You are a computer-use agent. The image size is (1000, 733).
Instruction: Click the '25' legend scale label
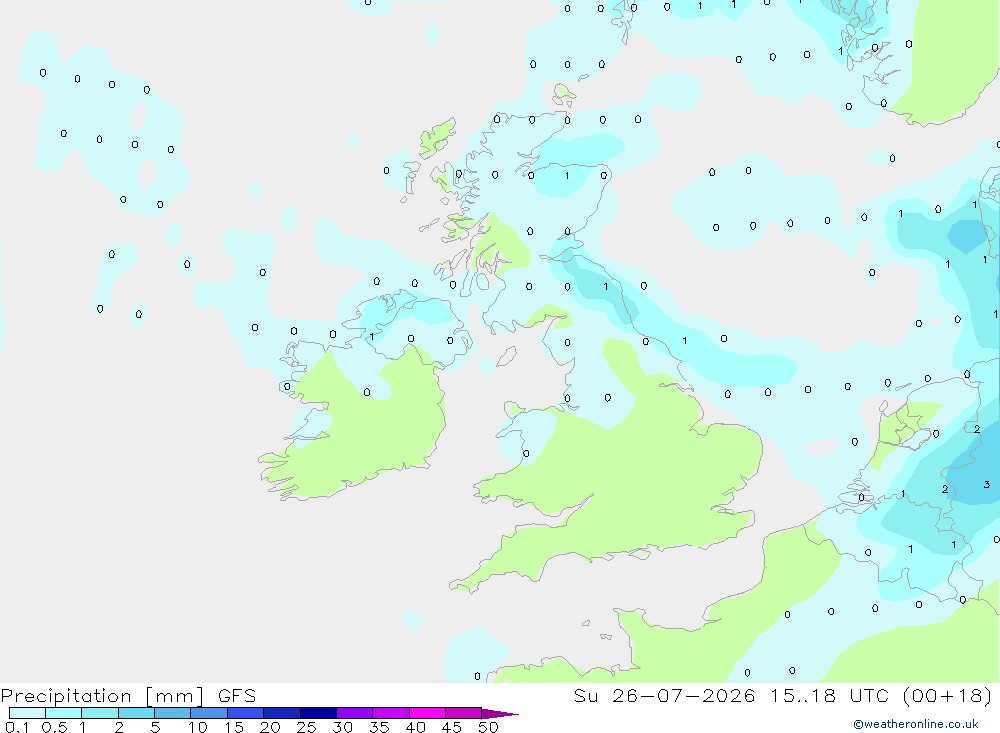click(307, 727)
